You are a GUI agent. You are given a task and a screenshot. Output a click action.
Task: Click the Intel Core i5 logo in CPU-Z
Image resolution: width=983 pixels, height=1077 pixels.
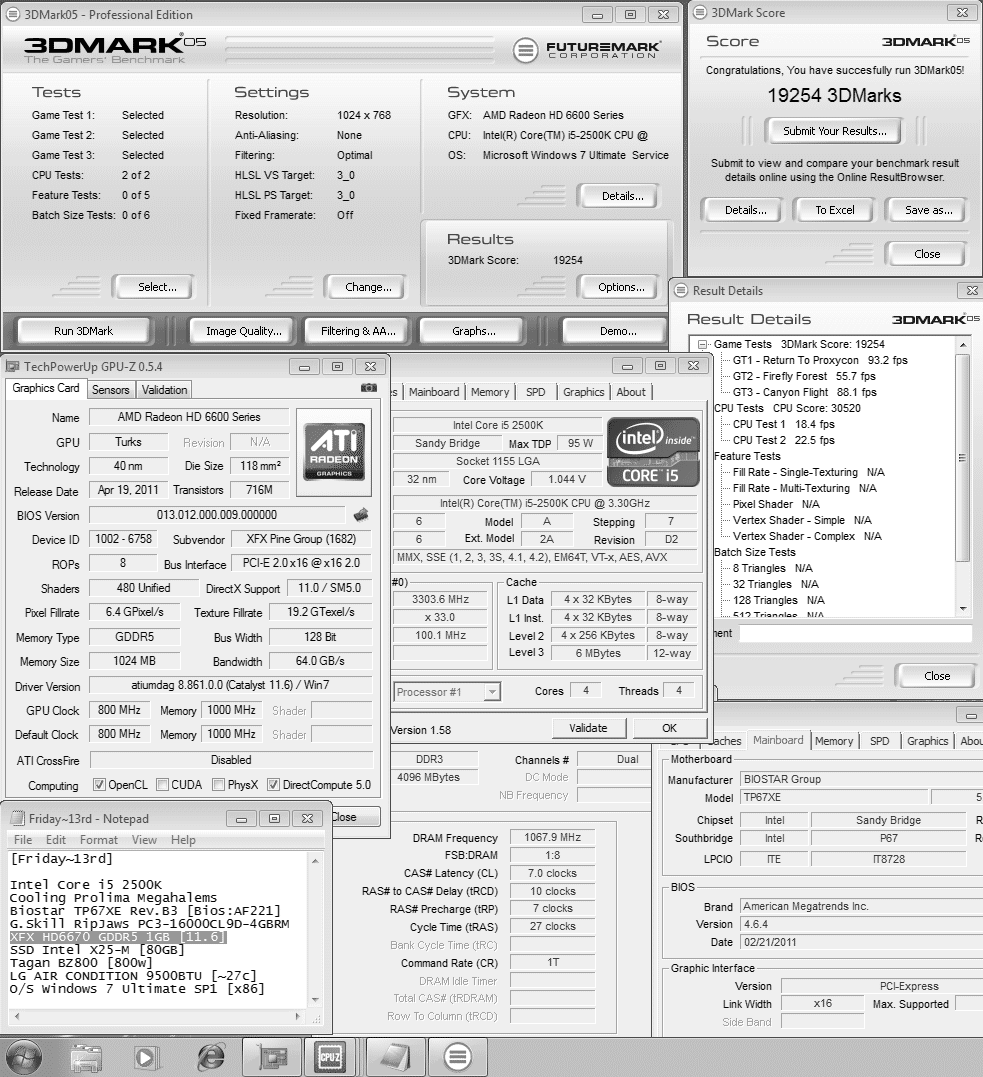tap(653, 452)
